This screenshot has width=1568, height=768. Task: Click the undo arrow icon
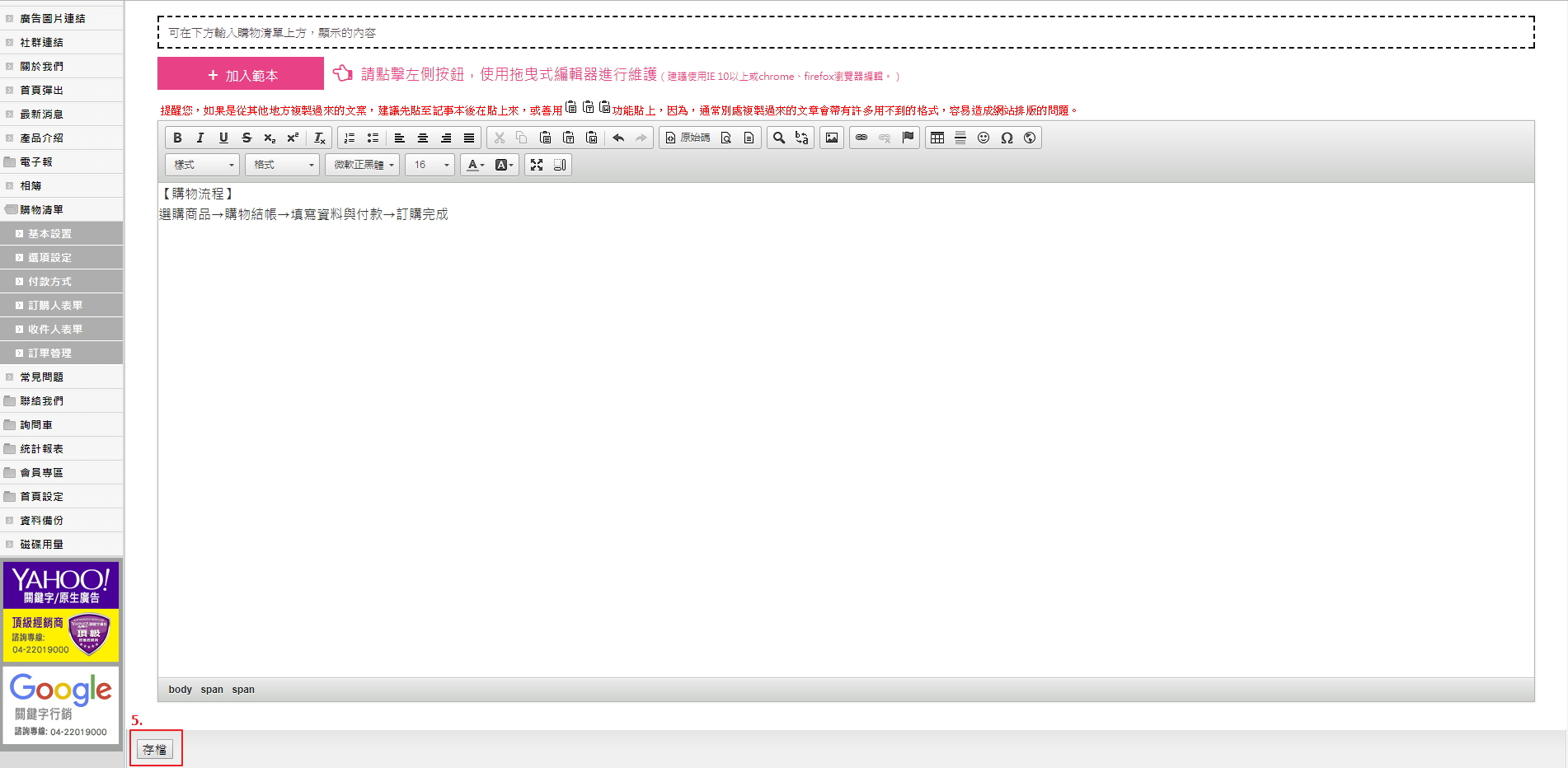click(x=618, y=138)
